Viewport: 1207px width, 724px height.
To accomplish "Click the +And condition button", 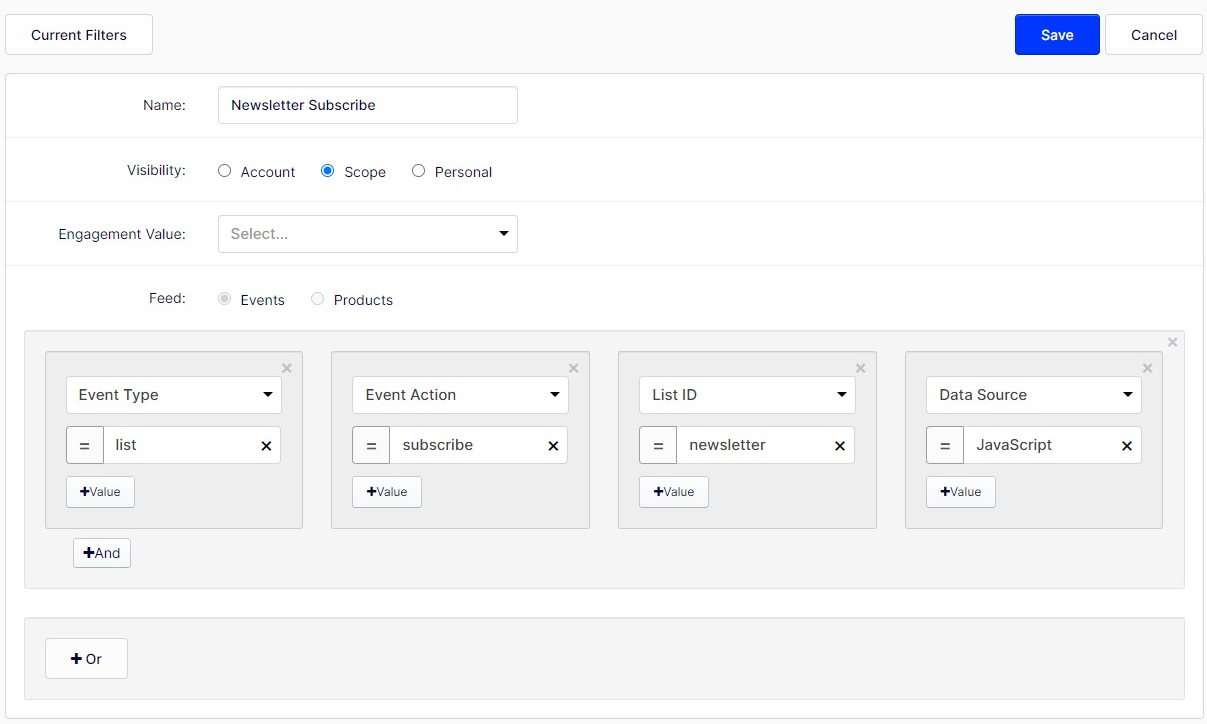I will click(x=102, y=553).
